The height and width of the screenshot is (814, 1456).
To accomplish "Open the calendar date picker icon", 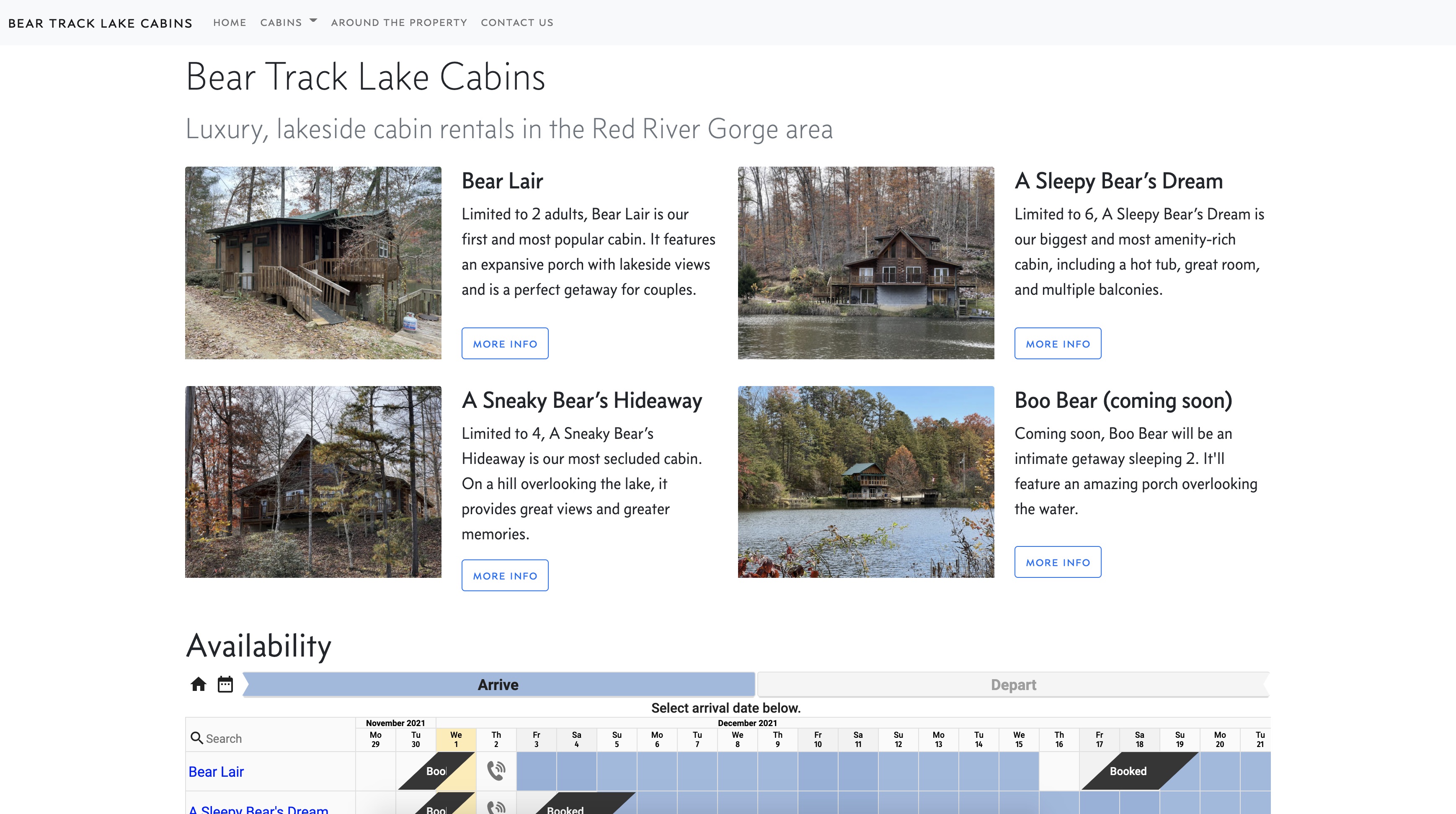I will pos(225,684).
